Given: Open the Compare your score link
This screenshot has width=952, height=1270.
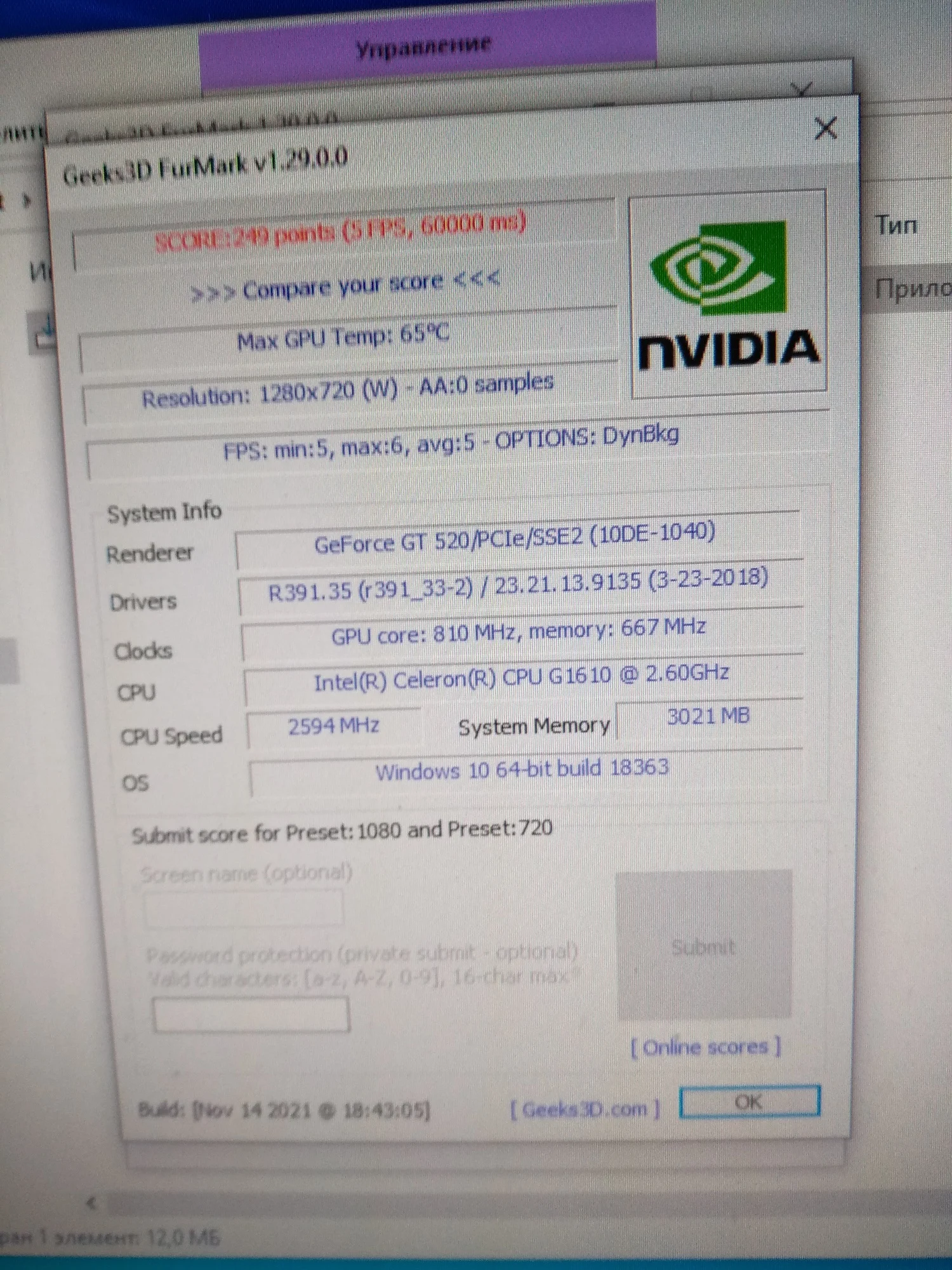Looking at the screenshot, I should pos(345,286).
